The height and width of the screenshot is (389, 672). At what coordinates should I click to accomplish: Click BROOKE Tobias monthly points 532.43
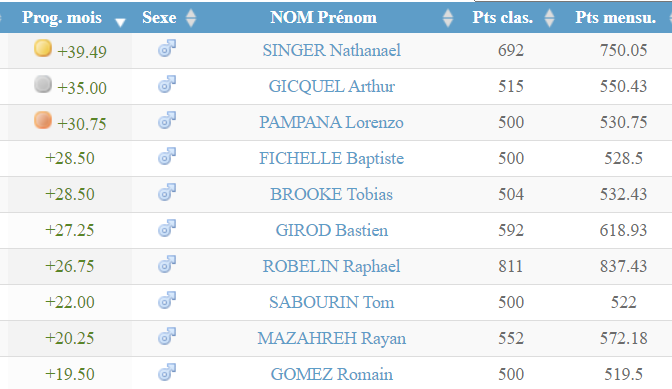point(623,194)
